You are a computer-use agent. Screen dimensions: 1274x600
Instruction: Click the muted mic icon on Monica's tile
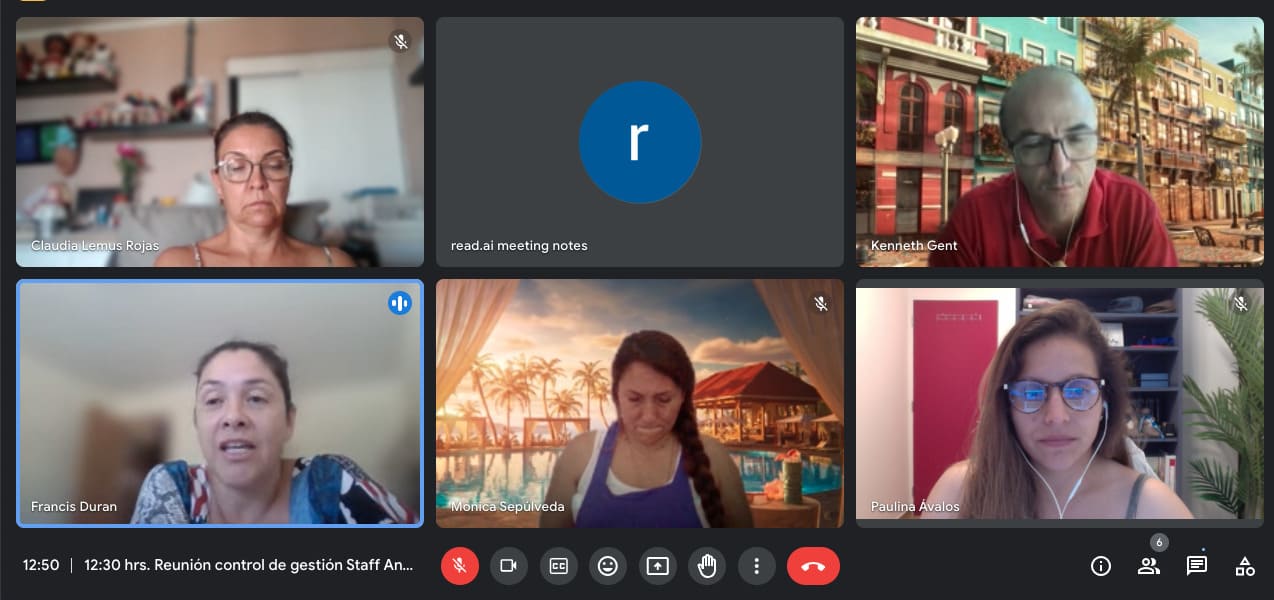(x=820, y=303)
